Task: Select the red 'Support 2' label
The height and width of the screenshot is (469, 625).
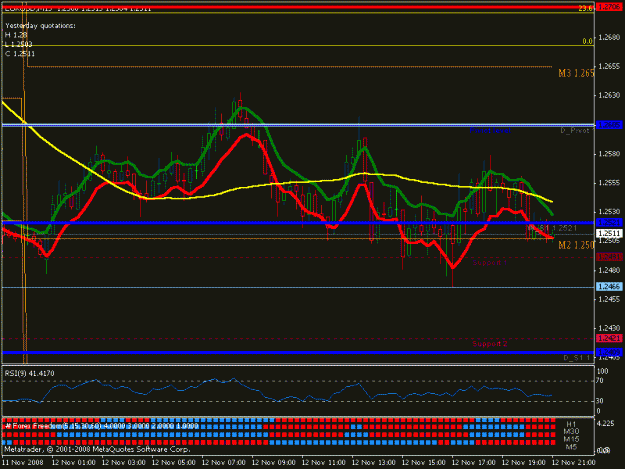Action: pyautogui.click(x=490, y=344)
